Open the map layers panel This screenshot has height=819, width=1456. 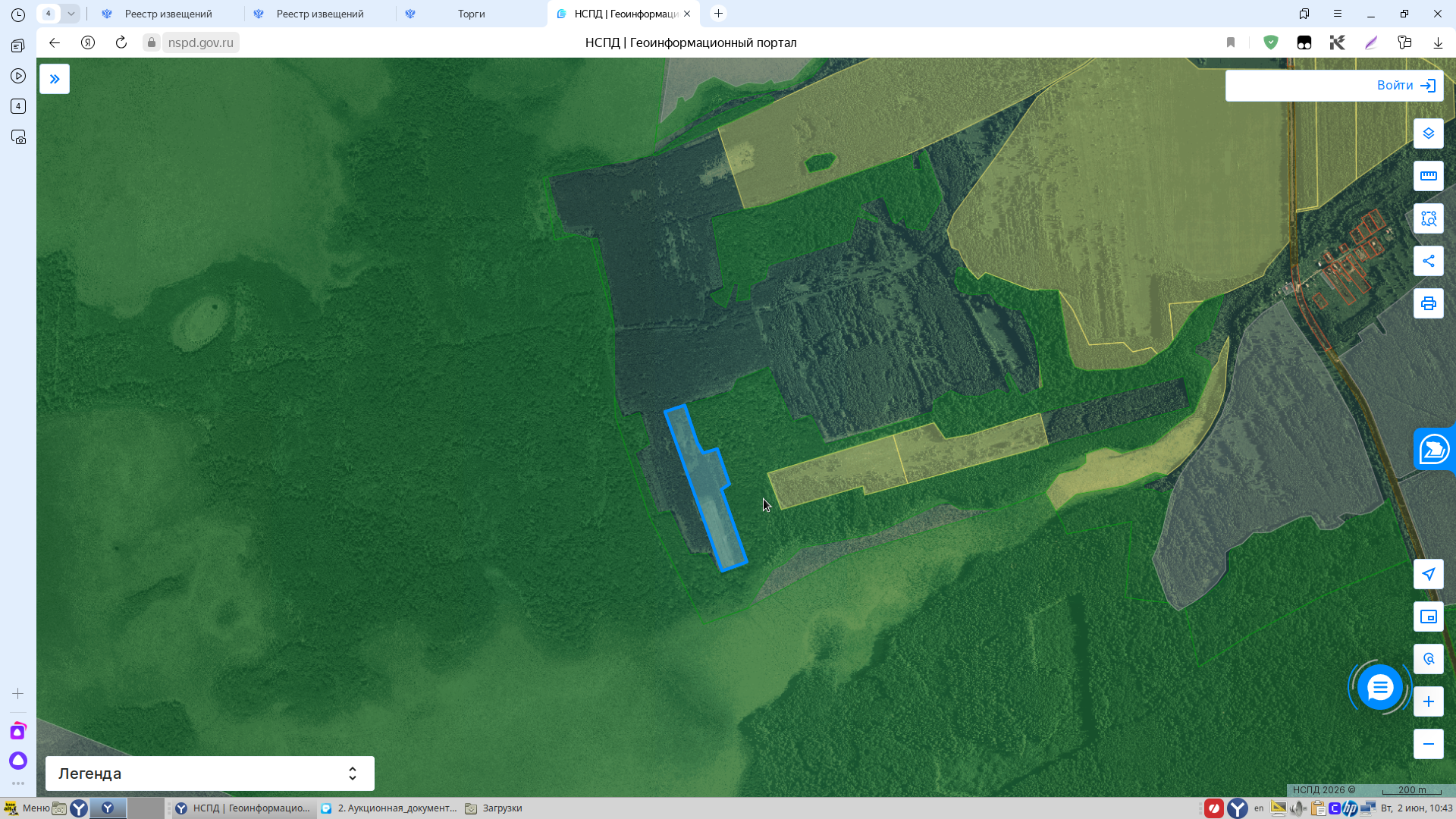1428,133
